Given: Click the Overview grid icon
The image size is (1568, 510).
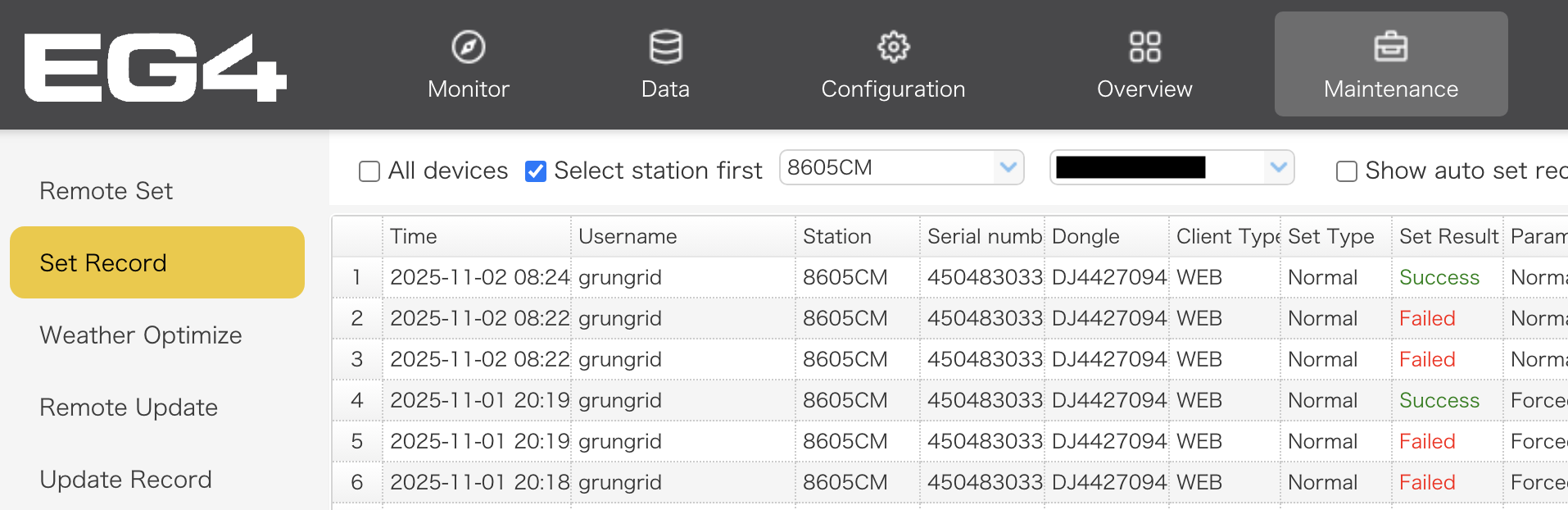Looking at the screenshot, I should coord(1144,48).
